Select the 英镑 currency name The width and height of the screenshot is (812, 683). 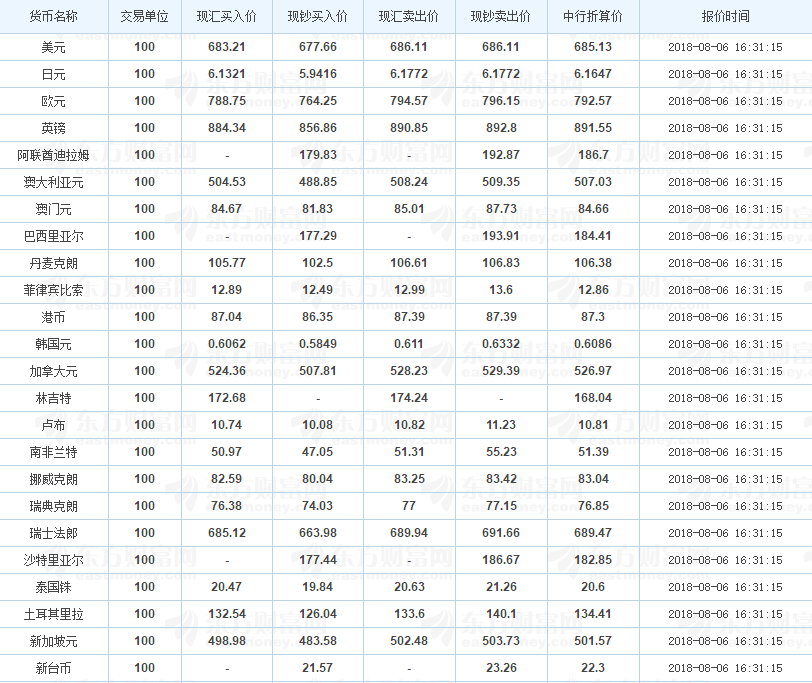[54, 128]
